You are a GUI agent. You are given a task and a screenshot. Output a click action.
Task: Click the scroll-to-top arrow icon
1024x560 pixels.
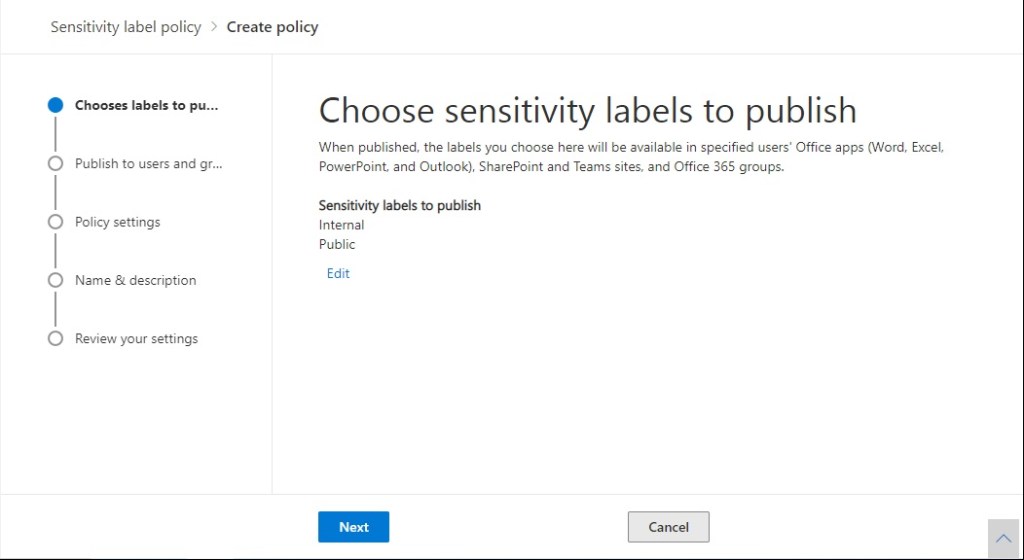pyautogui.click(x=1003, y=539)
